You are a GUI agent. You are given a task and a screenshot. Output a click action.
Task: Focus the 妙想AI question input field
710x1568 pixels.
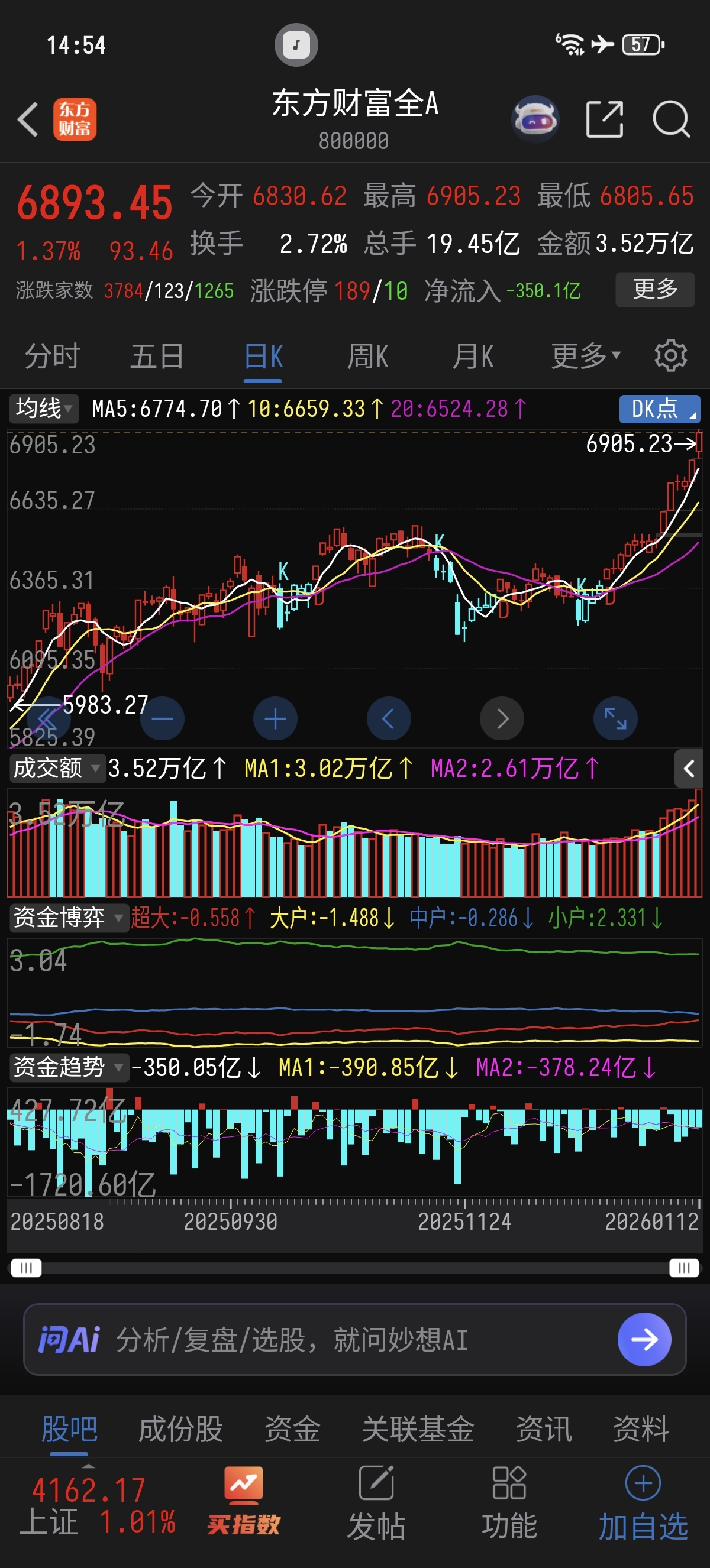[355, 1339]
